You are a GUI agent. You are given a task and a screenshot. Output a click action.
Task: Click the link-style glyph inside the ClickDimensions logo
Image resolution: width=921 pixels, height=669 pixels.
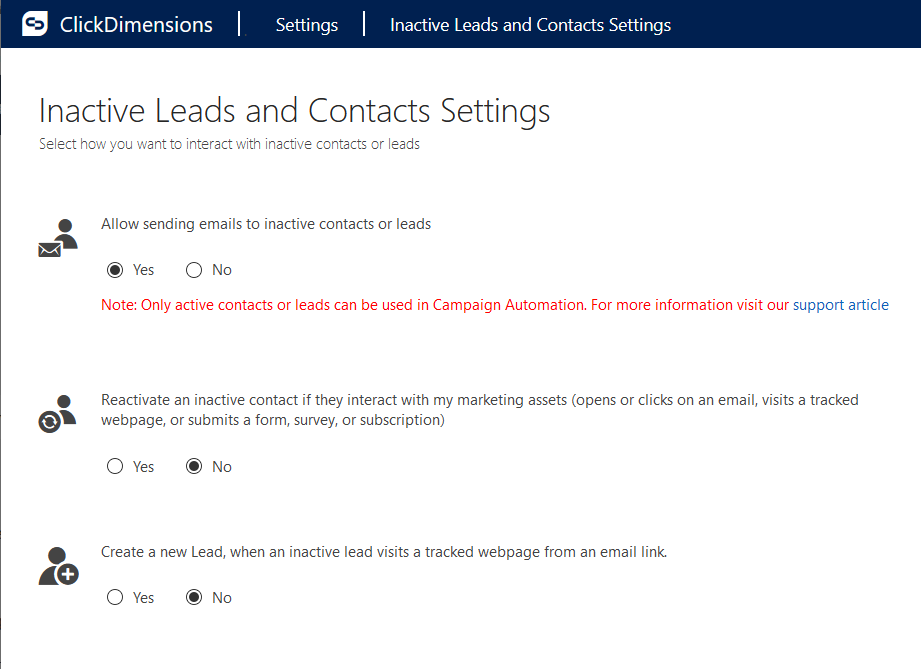point(34,23)
